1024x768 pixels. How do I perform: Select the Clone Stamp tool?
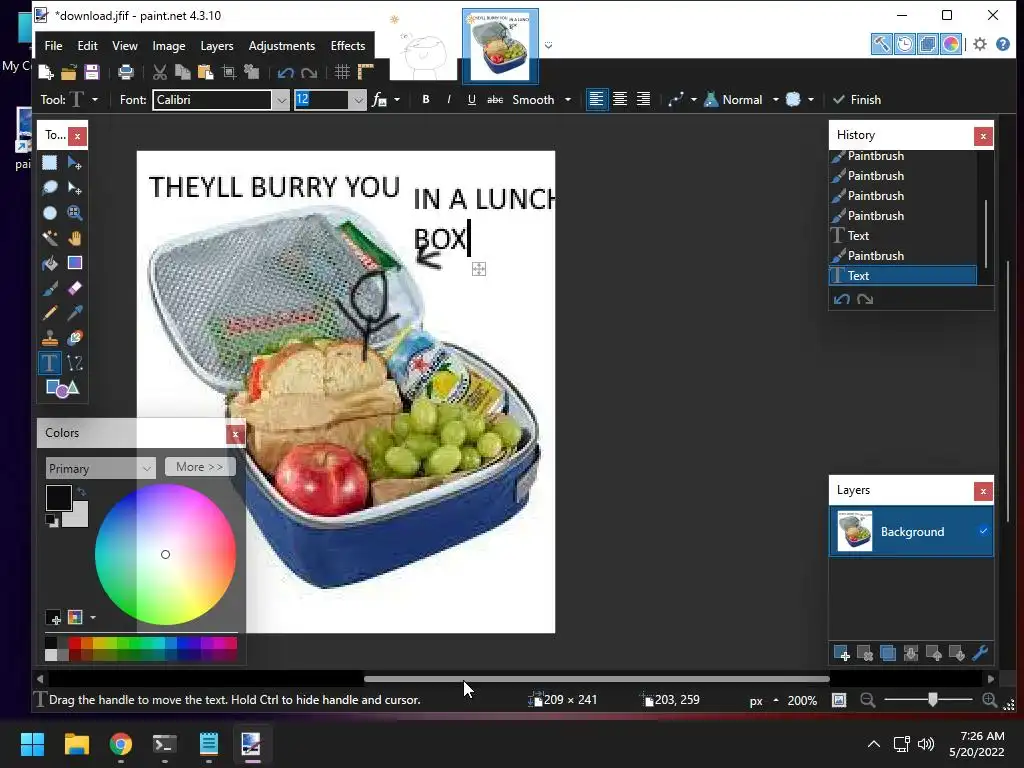click(x=50, y=338)
